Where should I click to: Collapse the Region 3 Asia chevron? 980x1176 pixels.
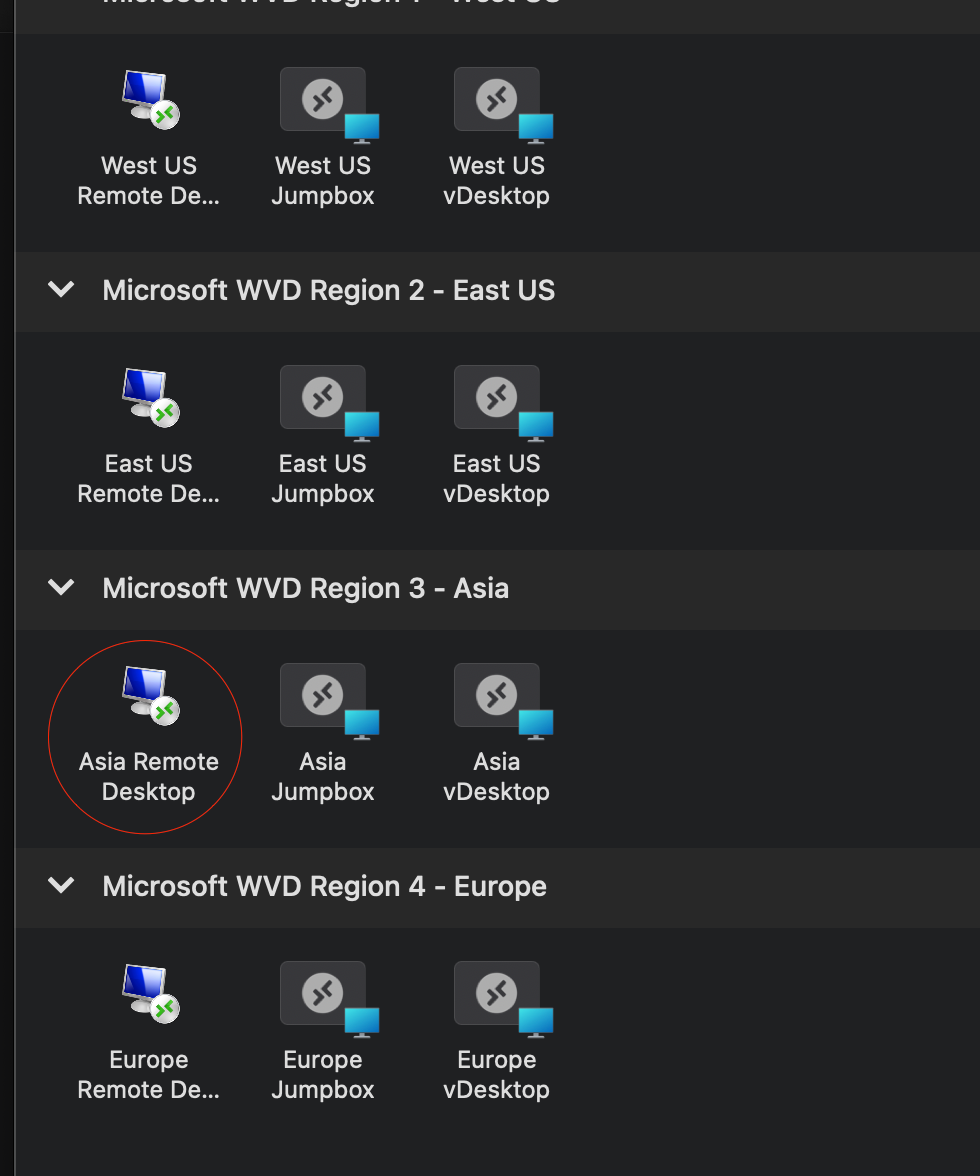pos(61,587)
